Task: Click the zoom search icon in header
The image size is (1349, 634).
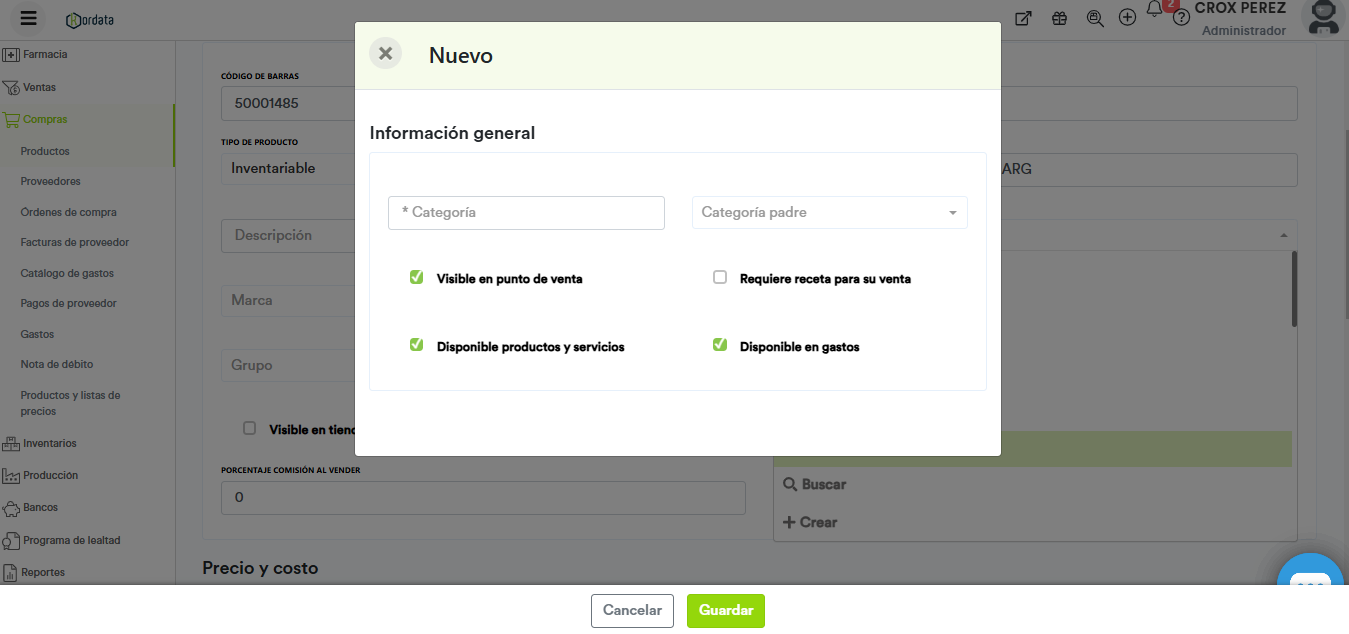Action: pyautogui.click(x=1094, y=18)
